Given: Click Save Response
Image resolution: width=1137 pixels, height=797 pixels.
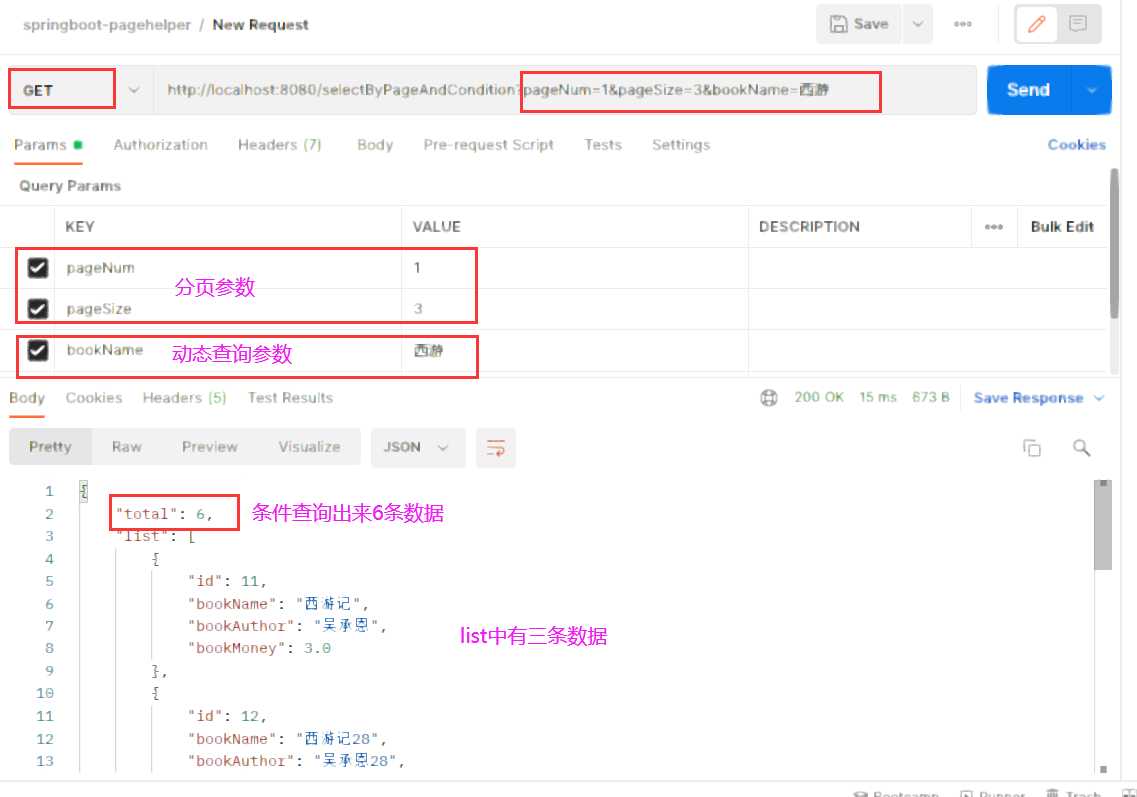Looking at the screenshot, I should click(x=1028, y=398).
